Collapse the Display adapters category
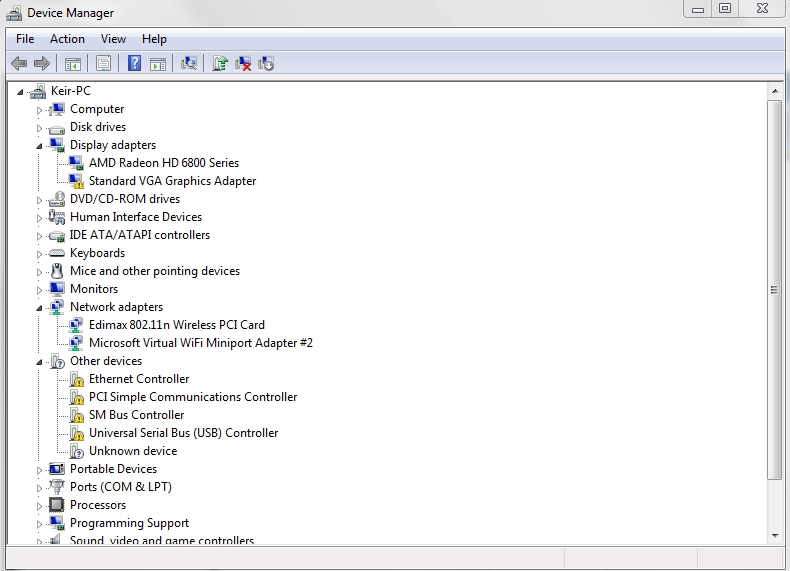This screenshot has height=571, width=790. [40, 145]
